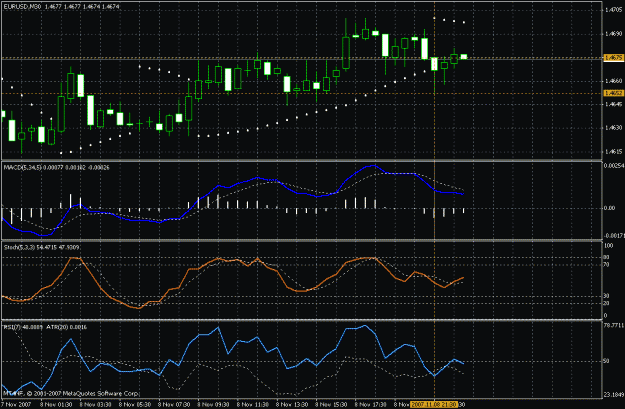Viewport: 625px width, 409px height.
Task: Select the -0.00171 MACD scale value
Action: [614, 236]
